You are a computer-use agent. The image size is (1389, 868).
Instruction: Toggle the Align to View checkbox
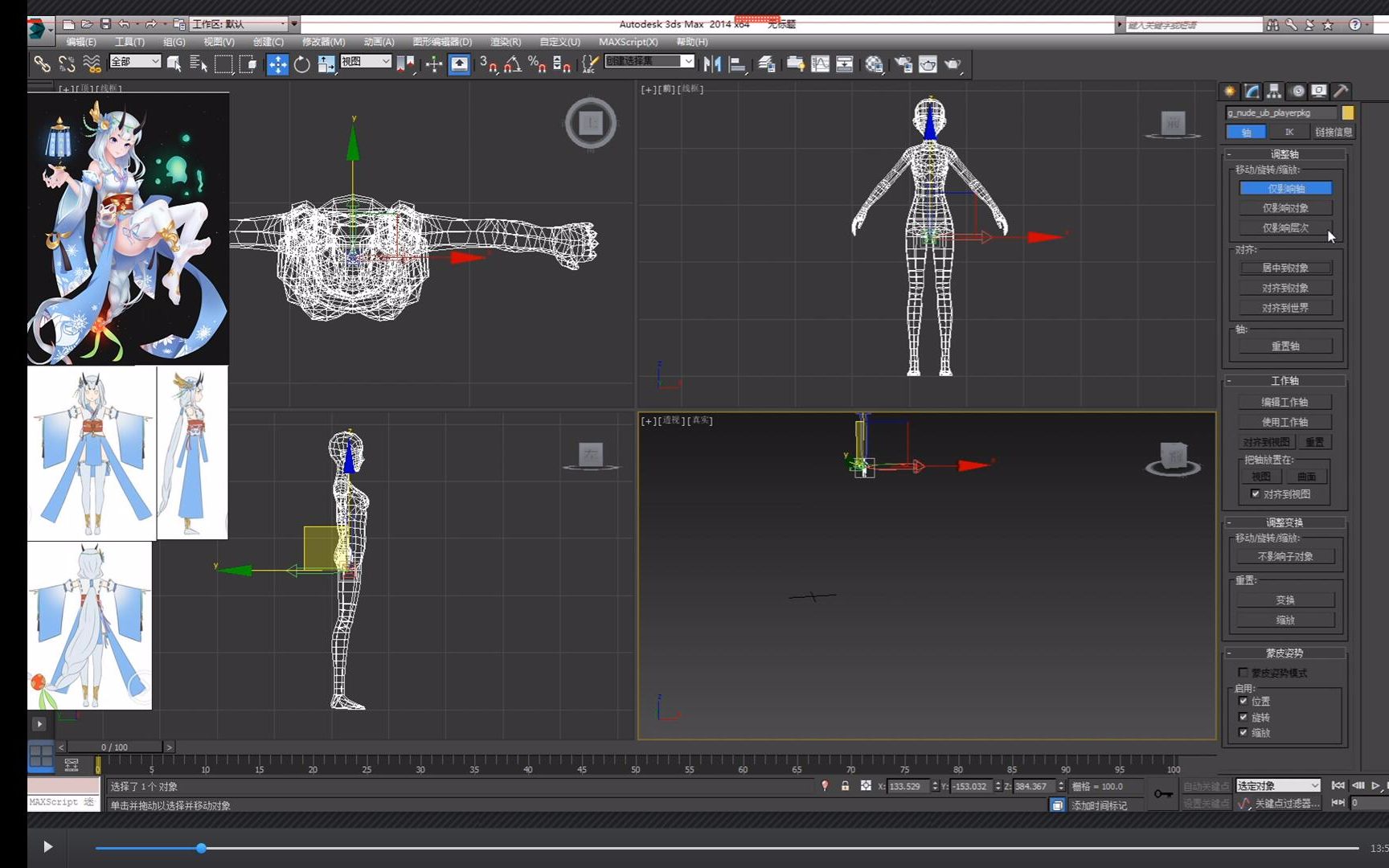point(1256,493)
